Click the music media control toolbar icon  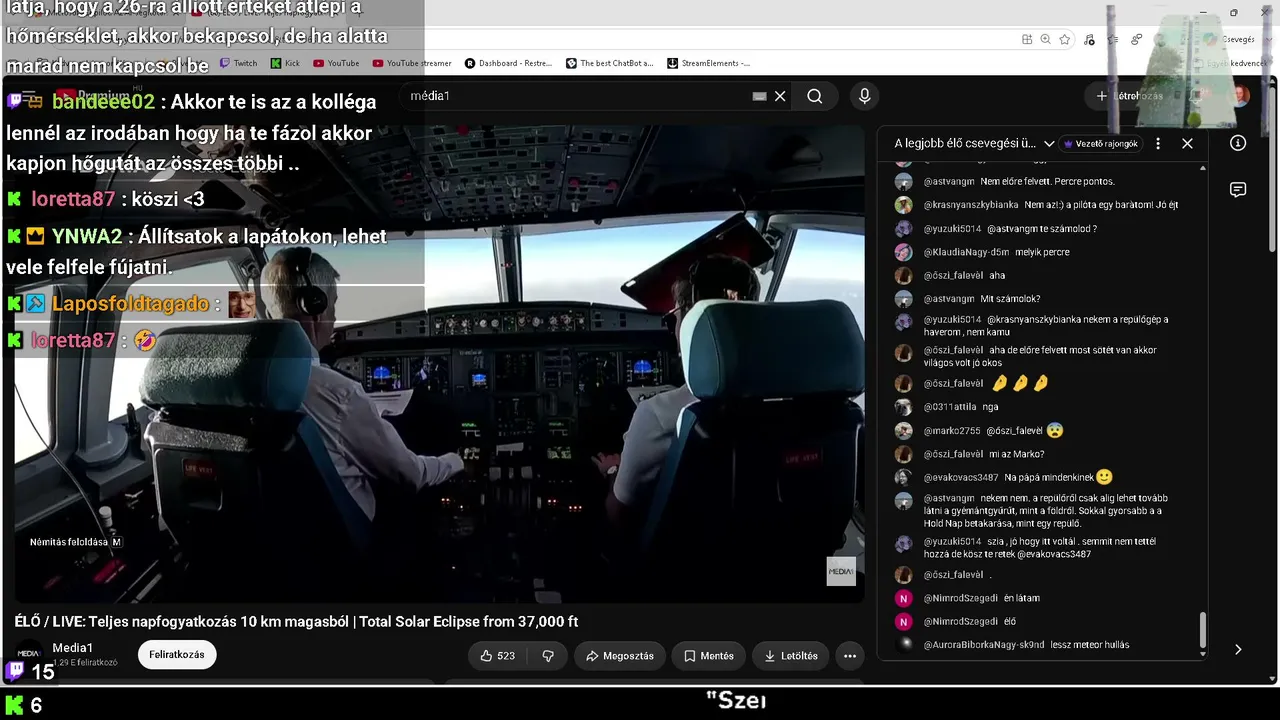point(1089,39)
